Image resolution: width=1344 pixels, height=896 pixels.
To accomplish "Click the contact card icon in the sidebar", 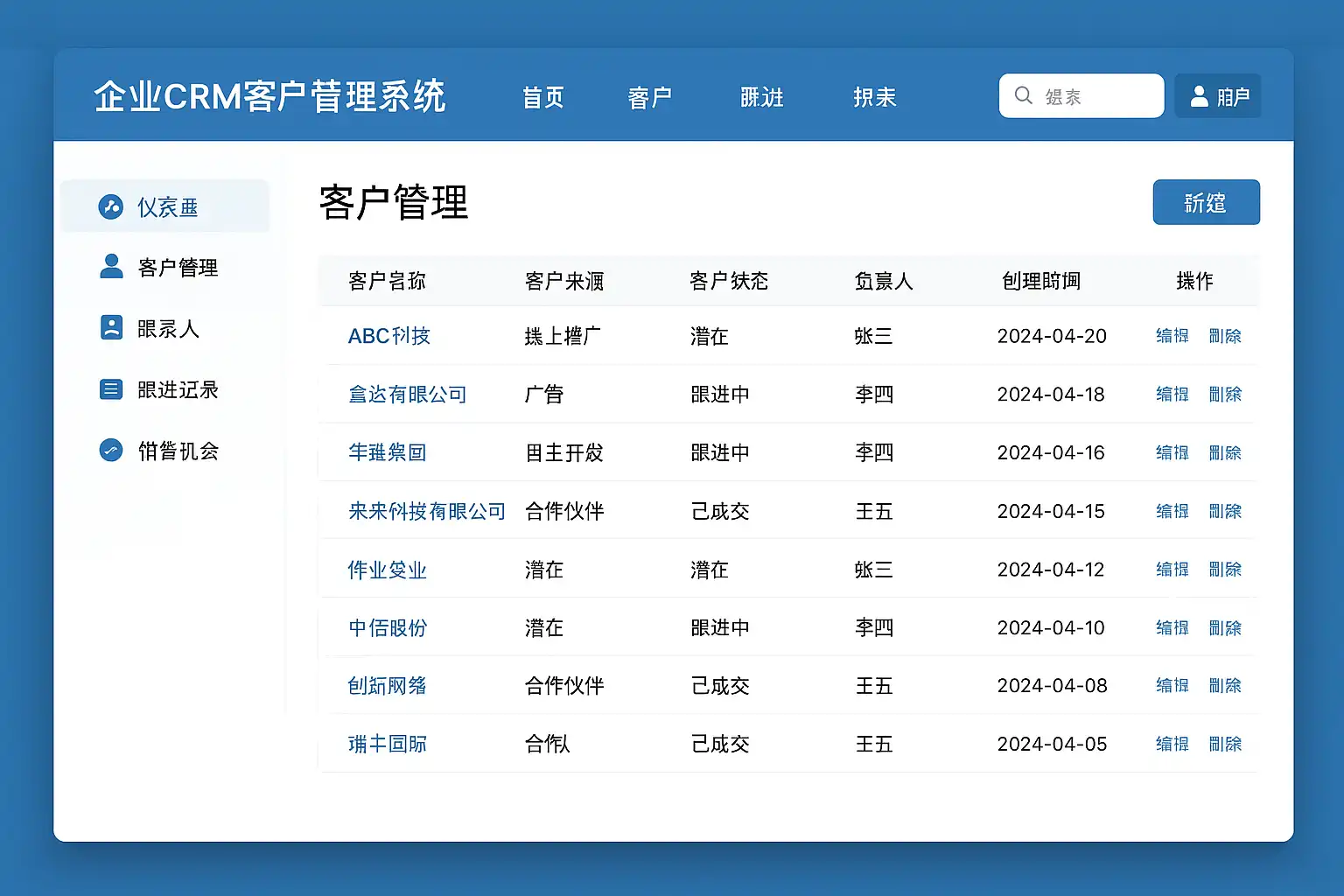I will coord(111,327).
